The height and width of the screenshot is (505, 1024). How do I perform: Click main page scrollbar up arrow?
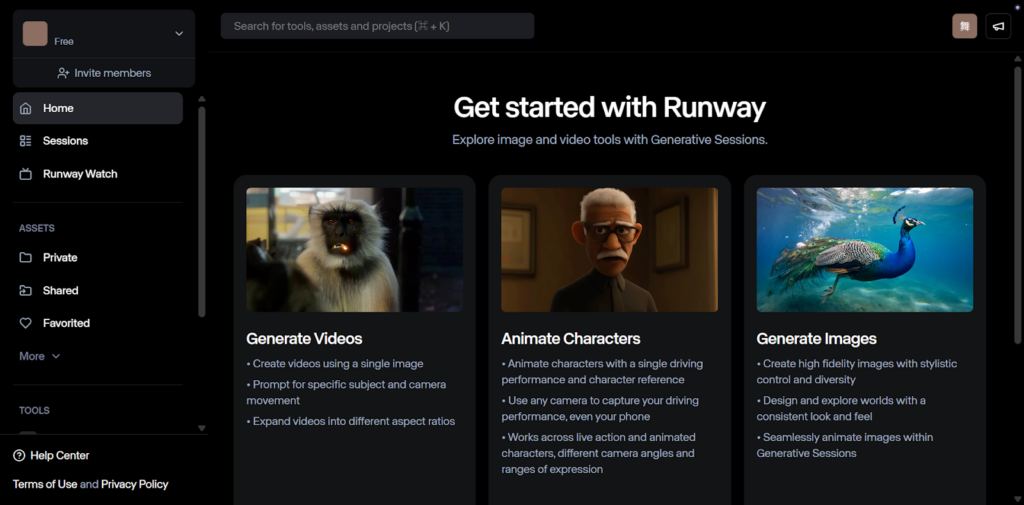(1017, 61)
